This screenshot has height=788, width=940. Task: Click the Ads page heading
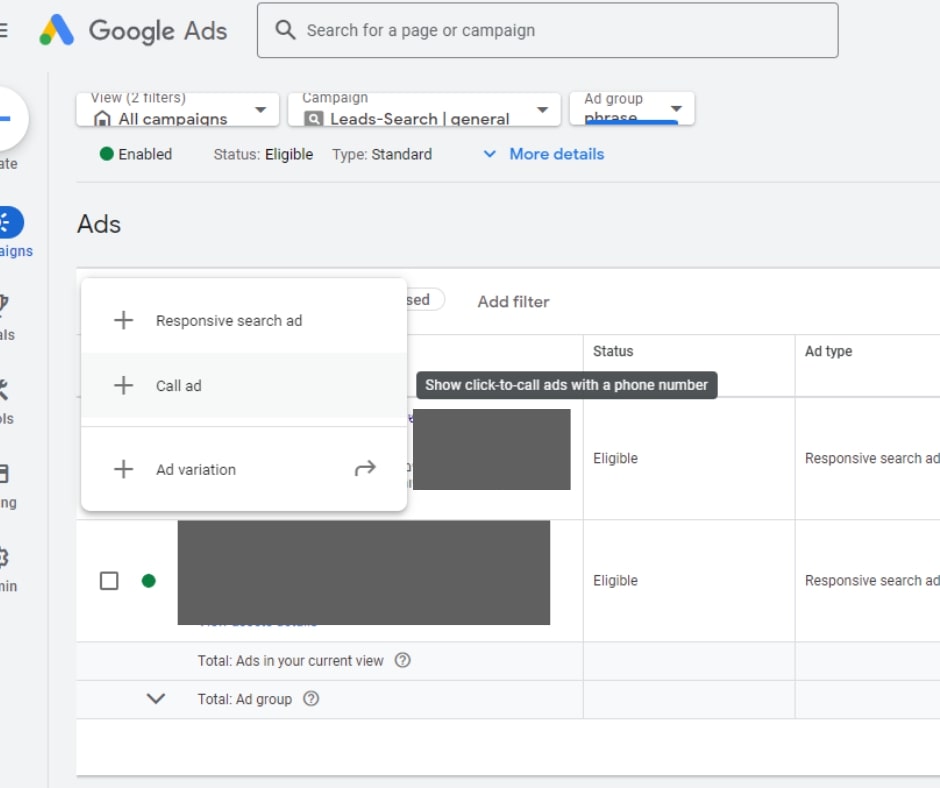click(99, 224)
